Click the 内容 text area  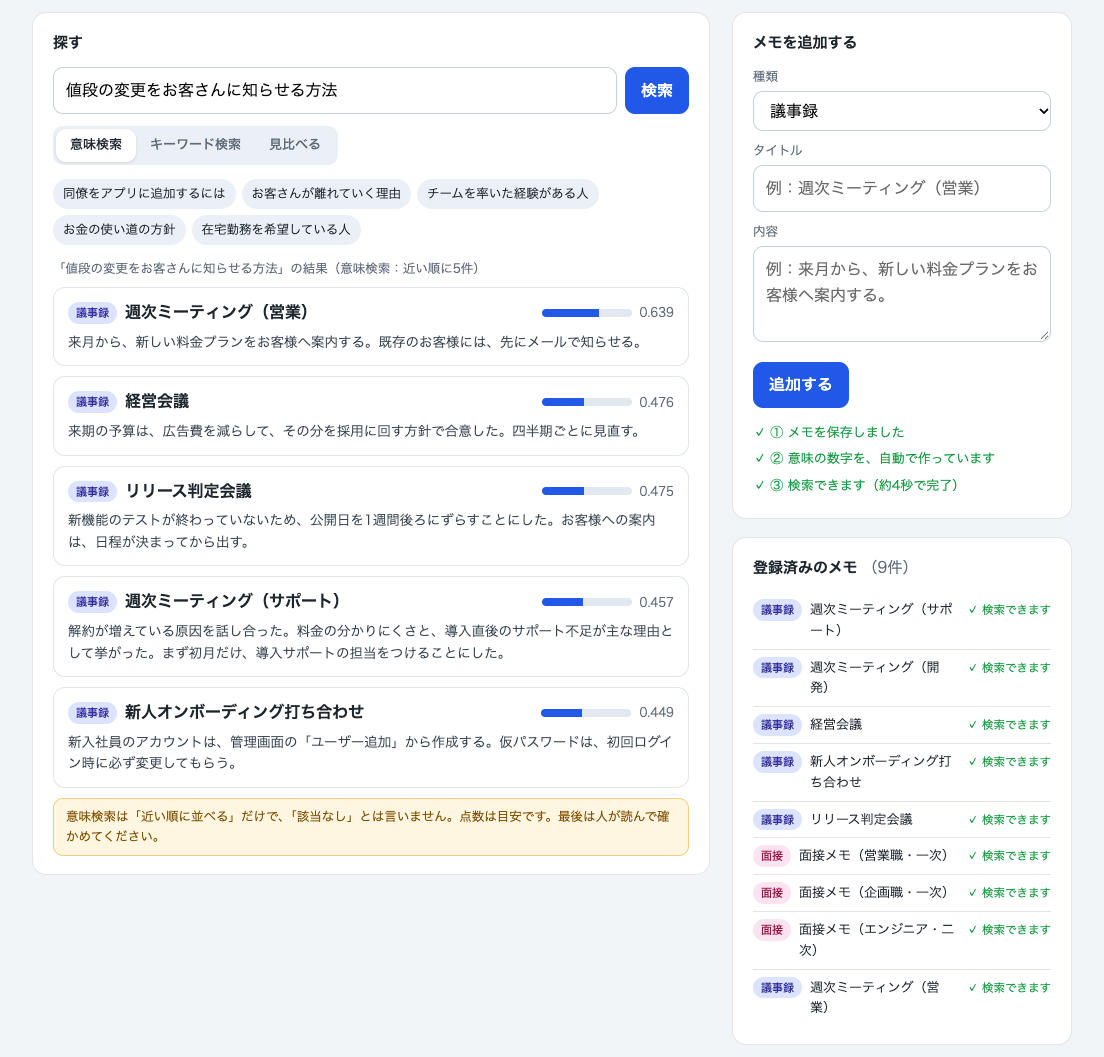point(901,294)
